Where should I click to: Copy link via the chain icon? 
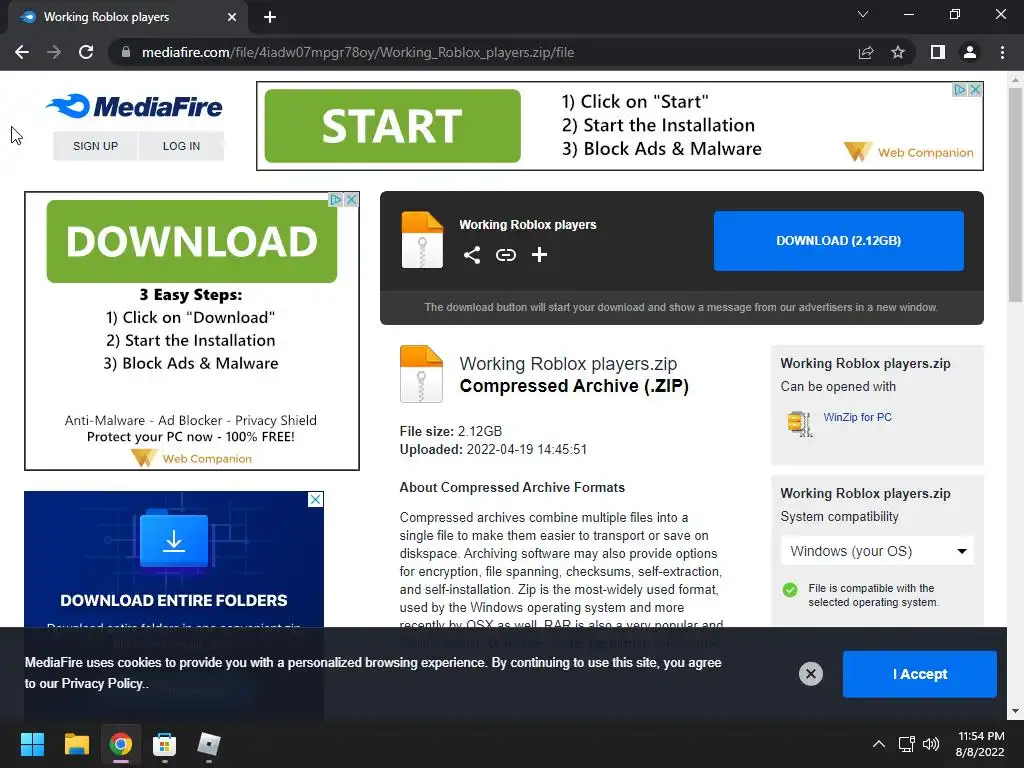click(x=505, y=255)
